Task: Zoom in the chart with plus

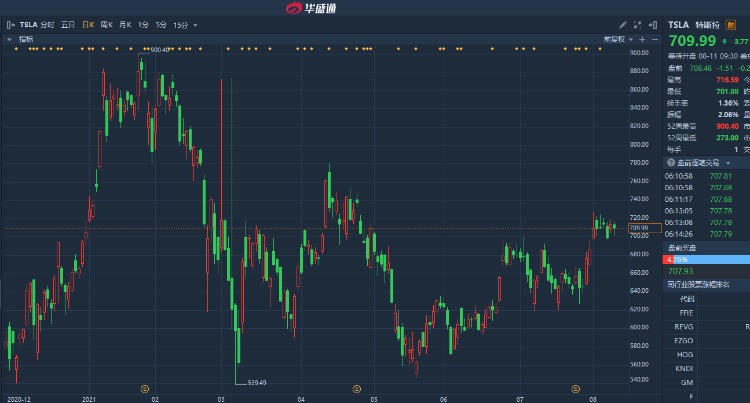Action: 642,39
